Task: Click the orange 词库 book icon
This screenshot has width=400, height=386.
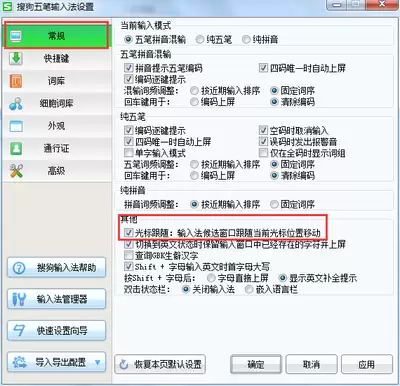Action: [16, 81]
